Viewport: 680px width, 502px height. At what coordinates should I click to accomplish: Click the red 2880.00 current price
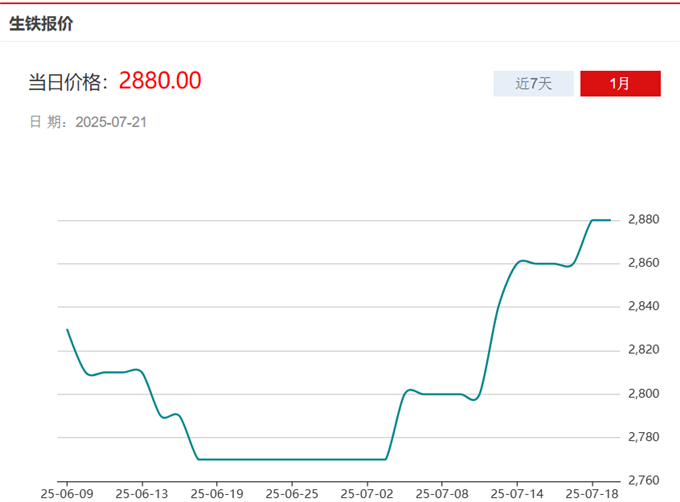160,81
